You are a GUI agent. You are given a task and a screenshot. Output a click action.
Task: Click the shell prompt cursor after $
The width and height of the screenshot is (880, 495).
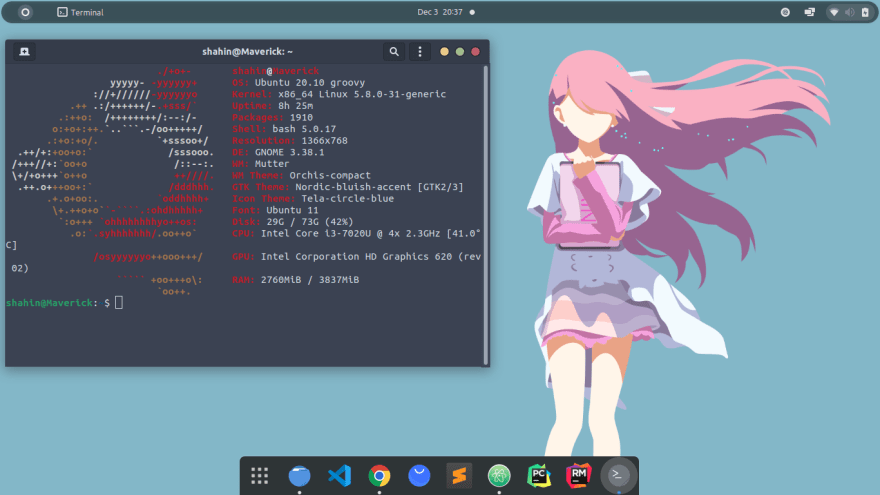[119, 303]
